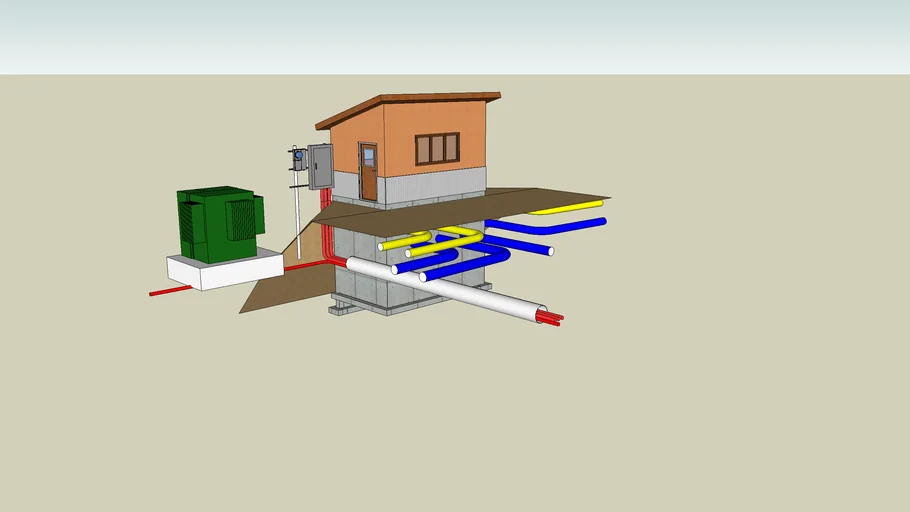Select the white meter post
Screen dimensions: 910x512
(297, 215)
